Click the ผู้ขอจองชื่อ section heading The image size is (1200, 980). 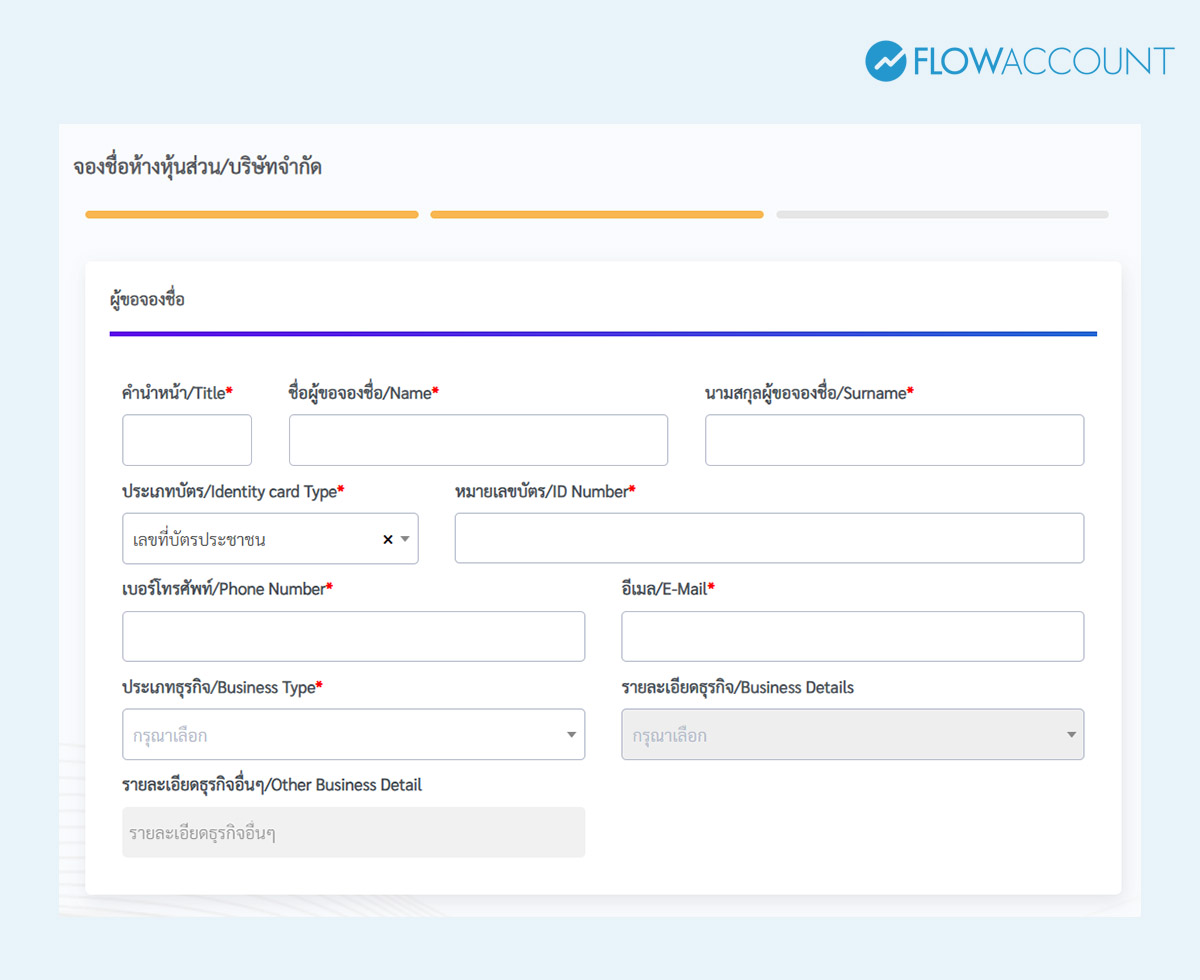(147, 299)
